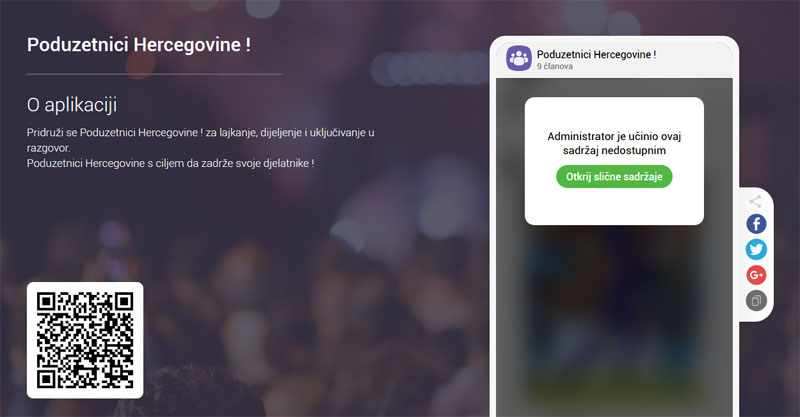Click the grey share icon above Facebook
Image resolution: width=800 pixels, height=417 pixels.
tap(756, 201)
